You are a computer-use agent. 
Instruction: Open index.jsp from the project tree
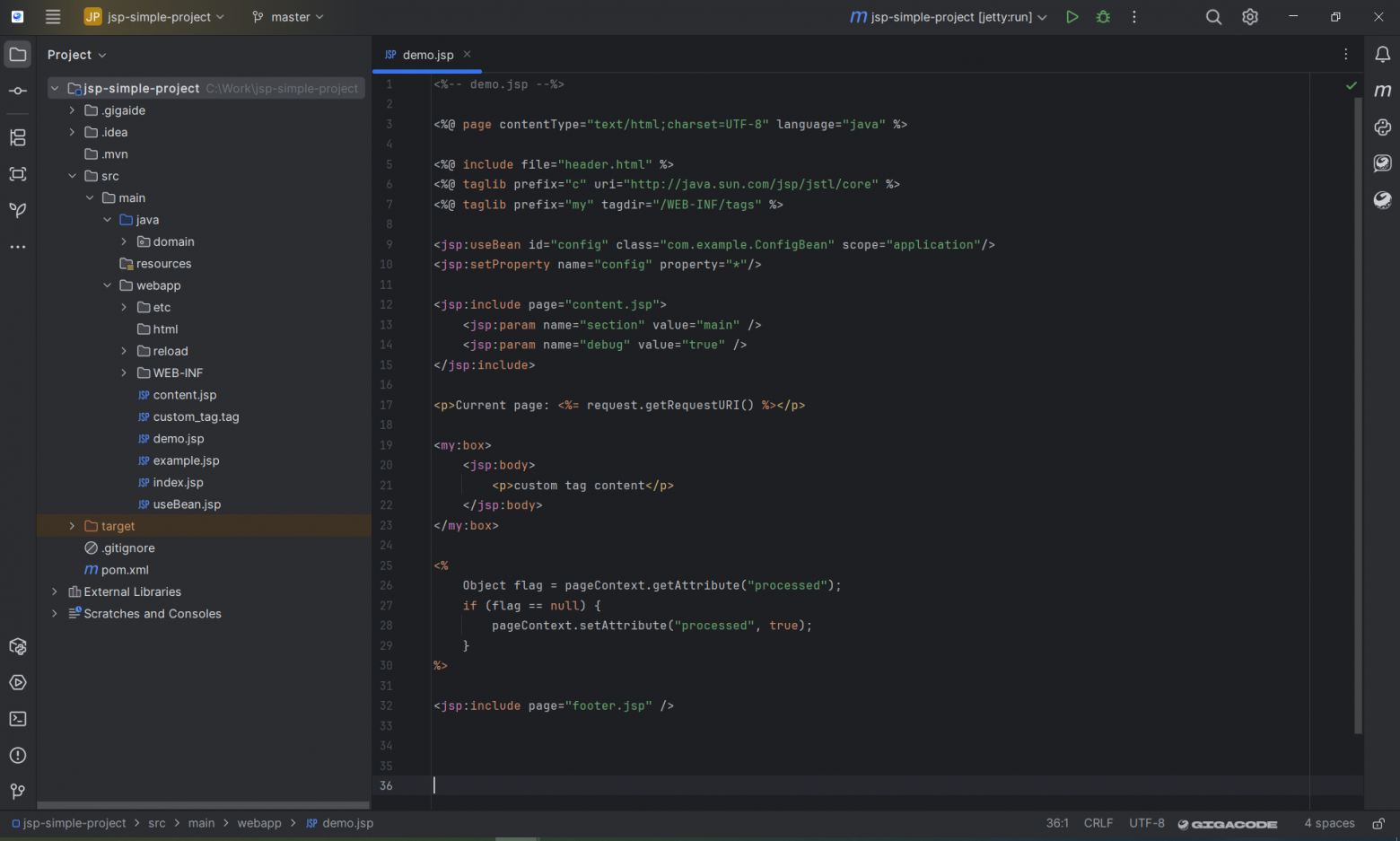point(178,482)
